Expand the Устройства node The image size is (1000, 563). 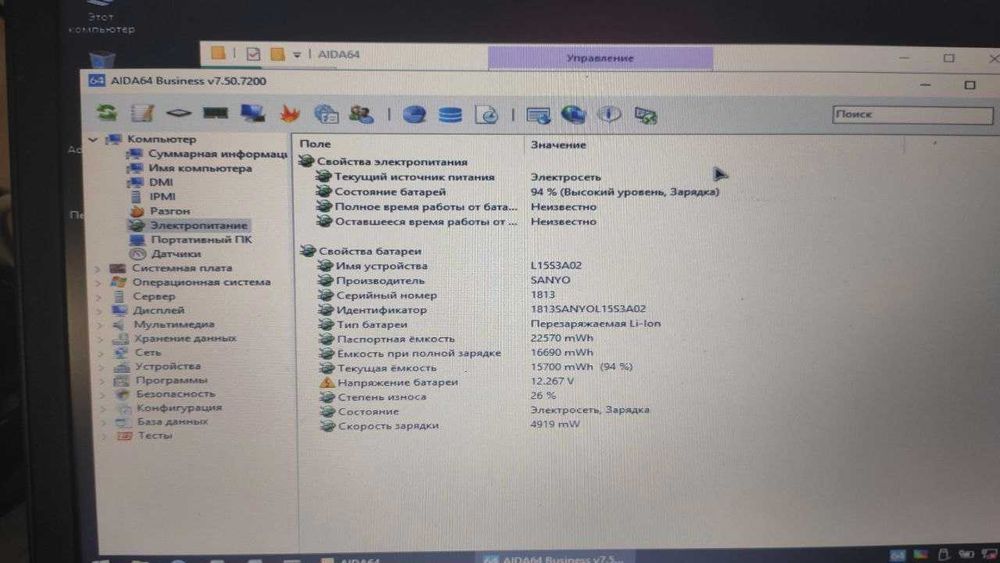(102, 367)
